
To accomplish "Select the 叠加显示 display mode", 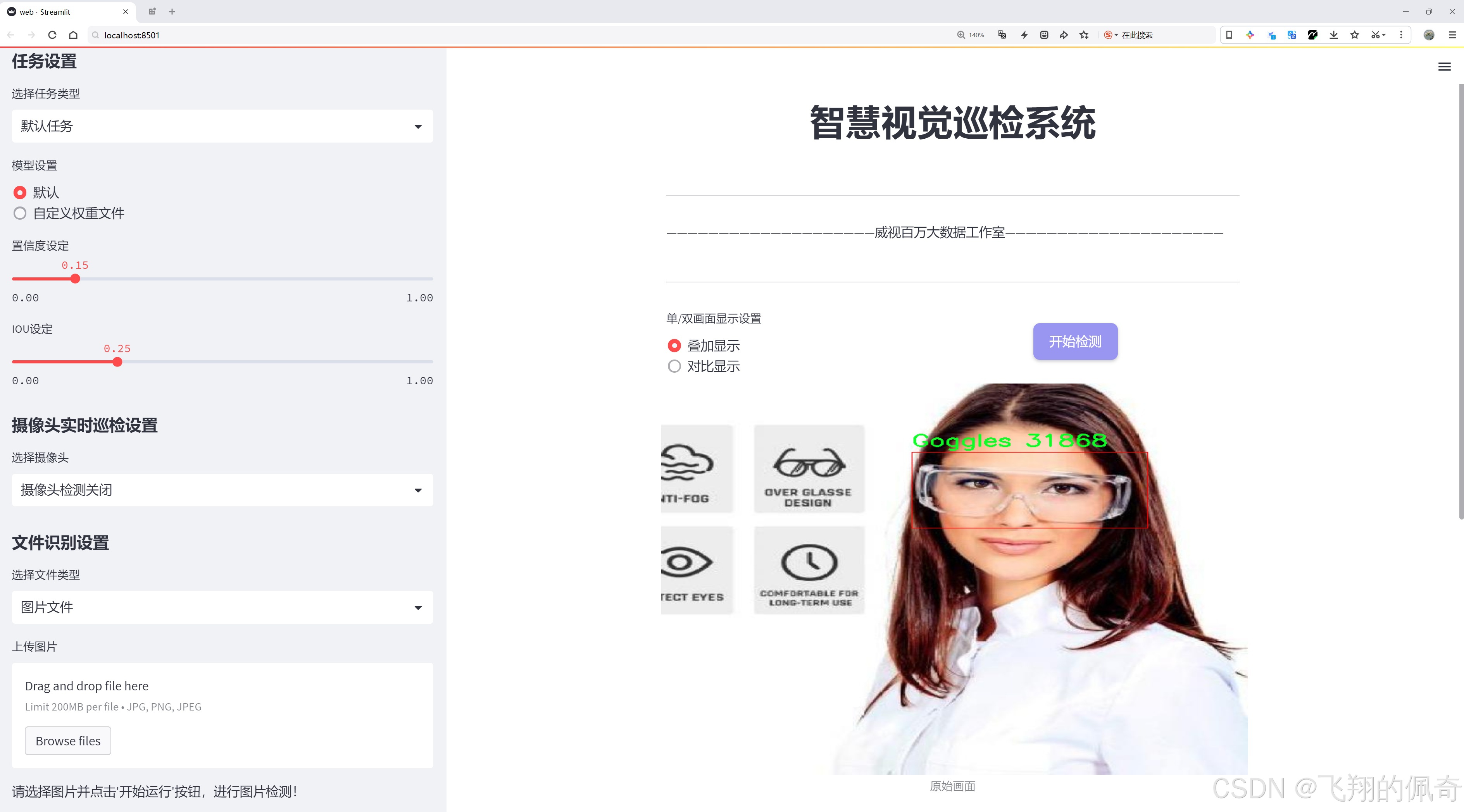I will [x=674, y=345].
